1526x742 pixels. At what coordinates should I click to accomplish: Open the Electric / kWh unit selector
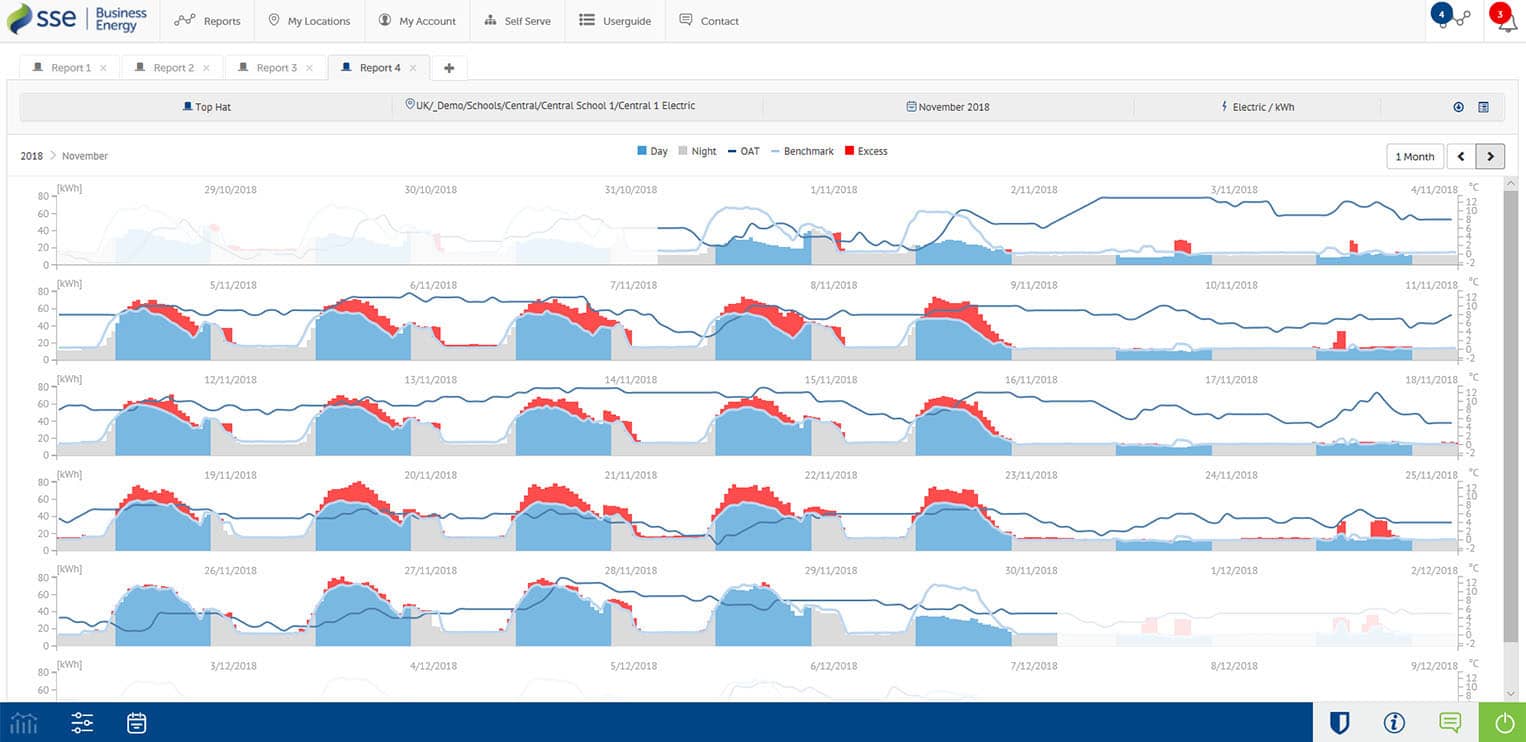[1257, 107]
